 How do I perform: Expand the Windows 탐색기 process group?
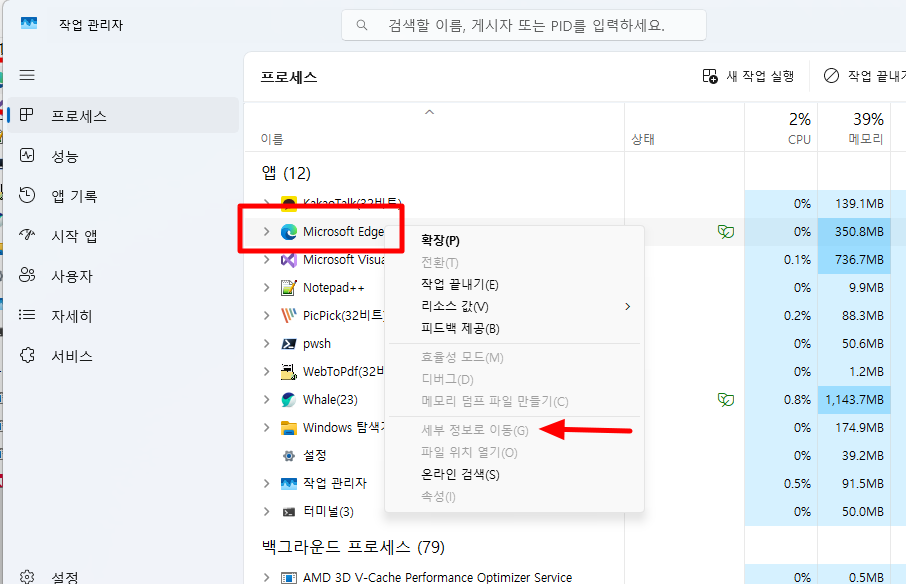pos(266,427)
